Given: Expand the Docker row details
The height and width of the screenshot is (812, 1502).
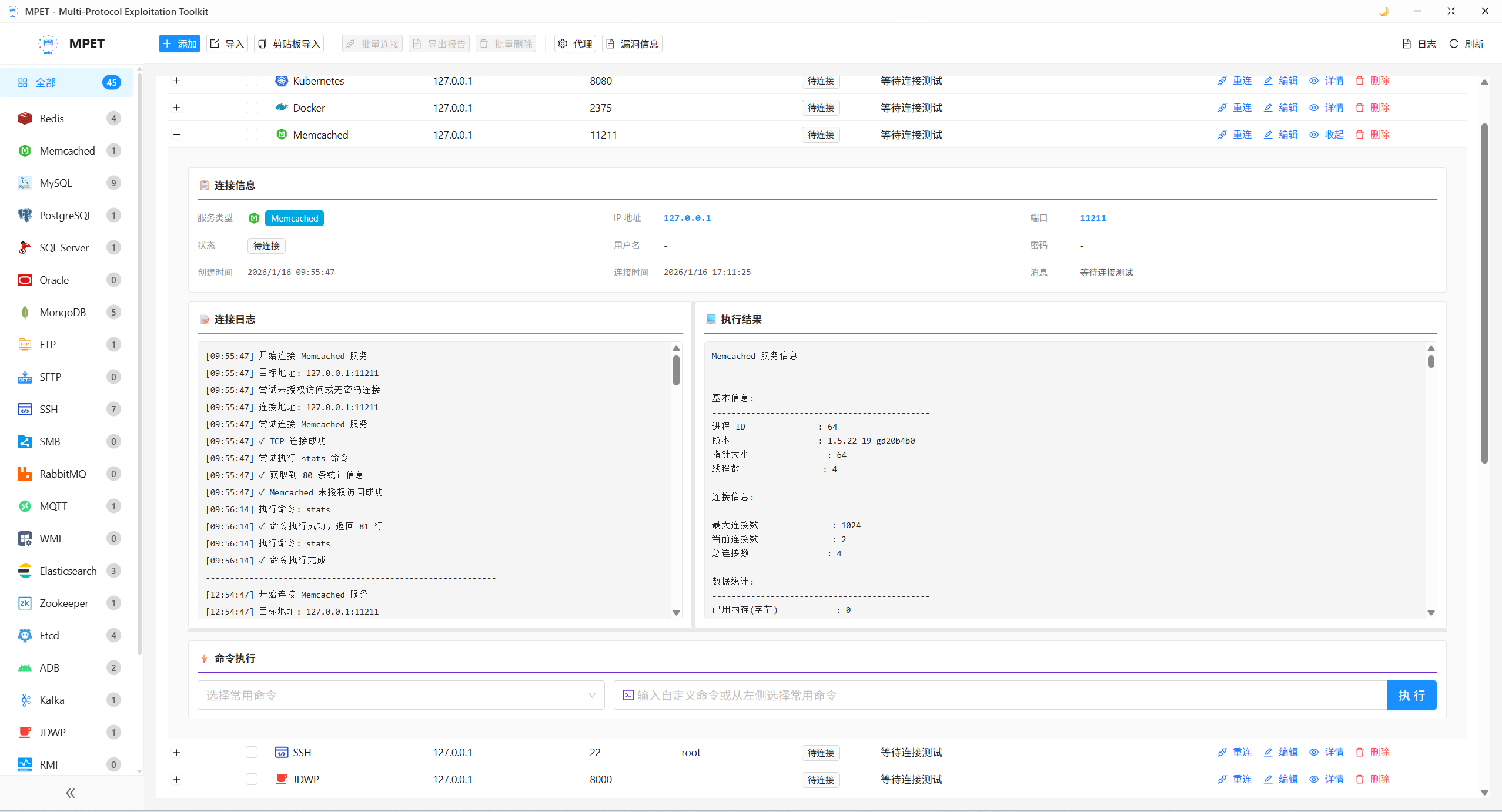Looking at the screenshot, I should (x=177, y=108).
